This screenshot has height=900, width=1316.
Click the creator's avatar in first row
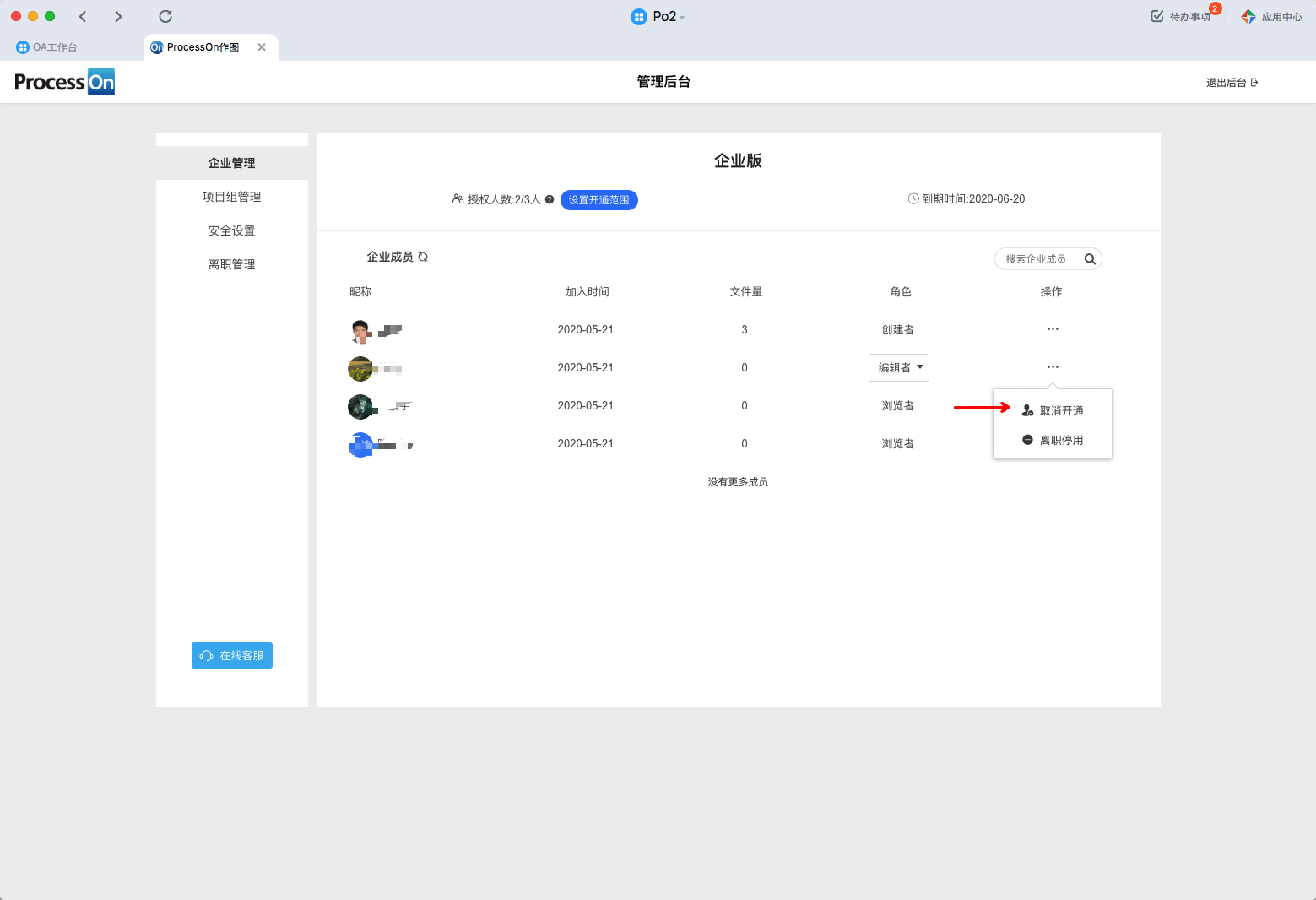[360, 331]
